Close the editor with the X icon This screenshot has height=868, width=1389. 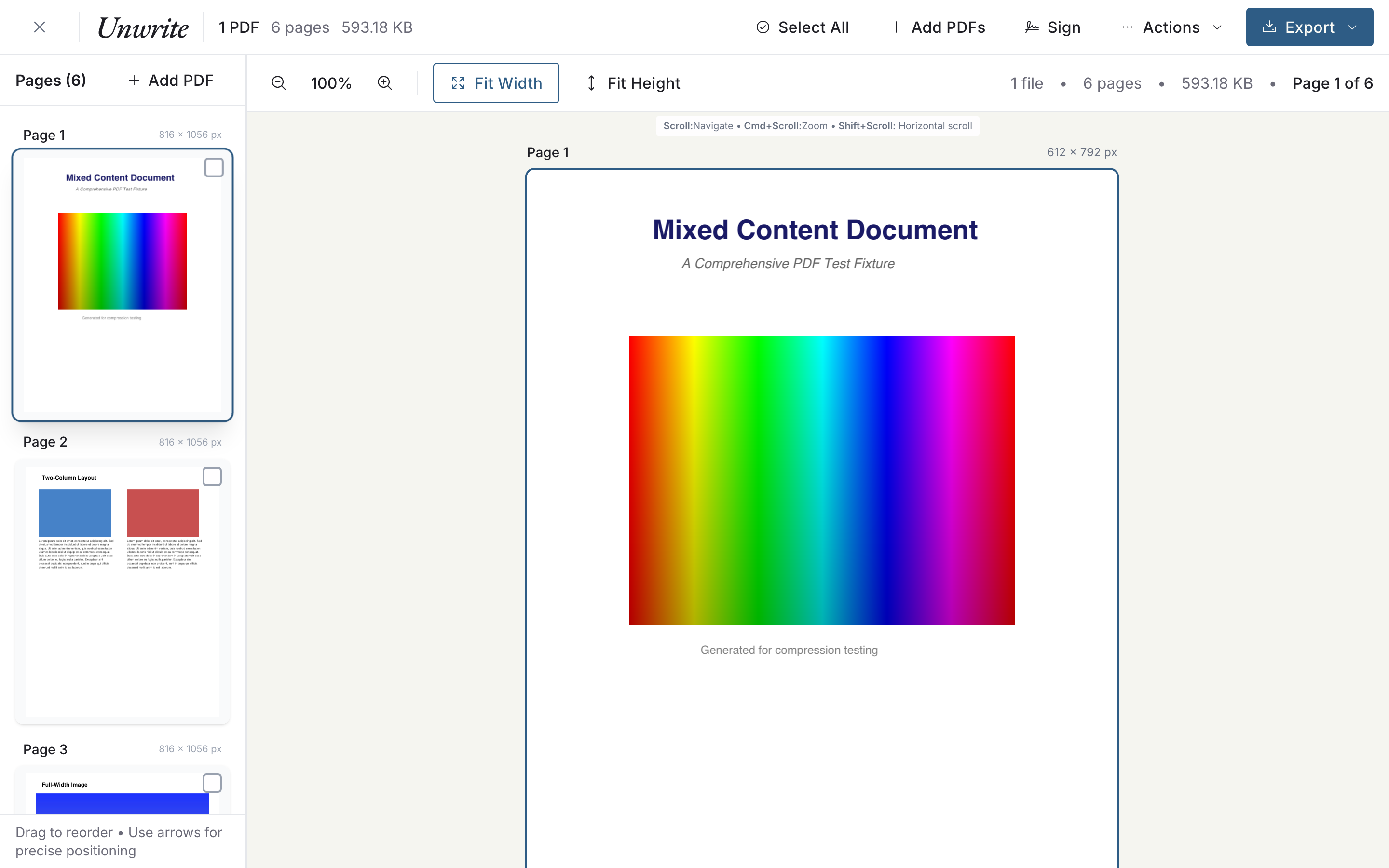(x=39, y=27)
